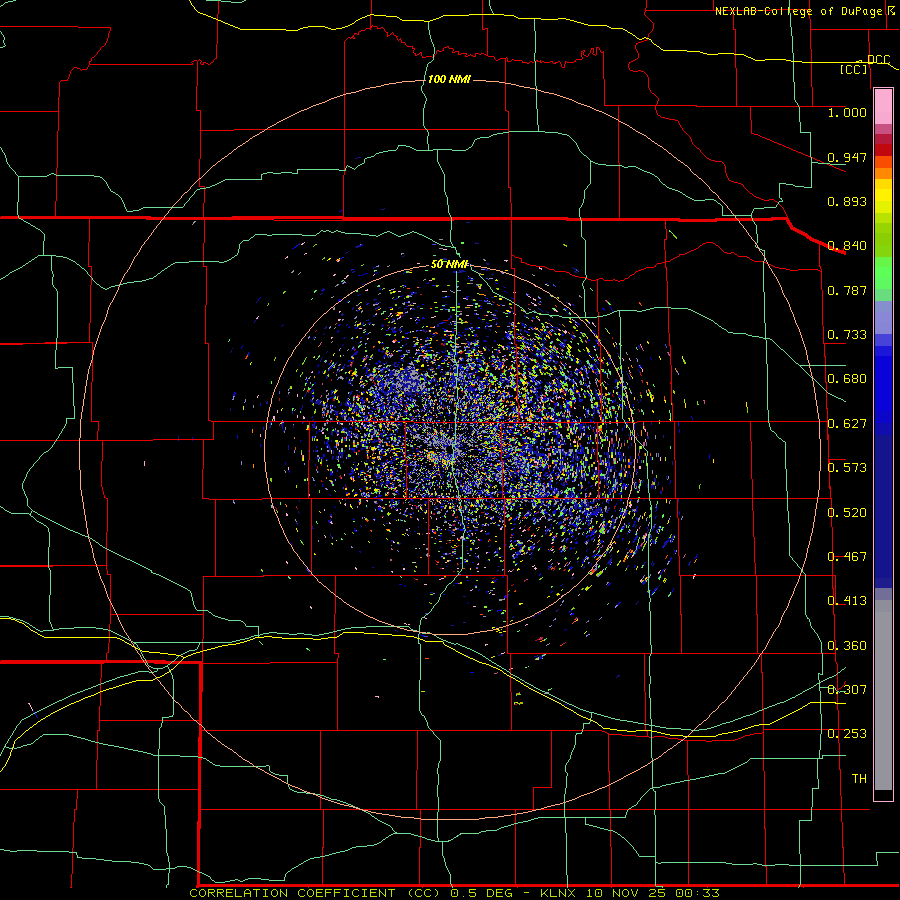Image resolution: width=900 pixels, height=900 pixels.
Task: Click the "[CC]" legend title
Action: (854, 69)
